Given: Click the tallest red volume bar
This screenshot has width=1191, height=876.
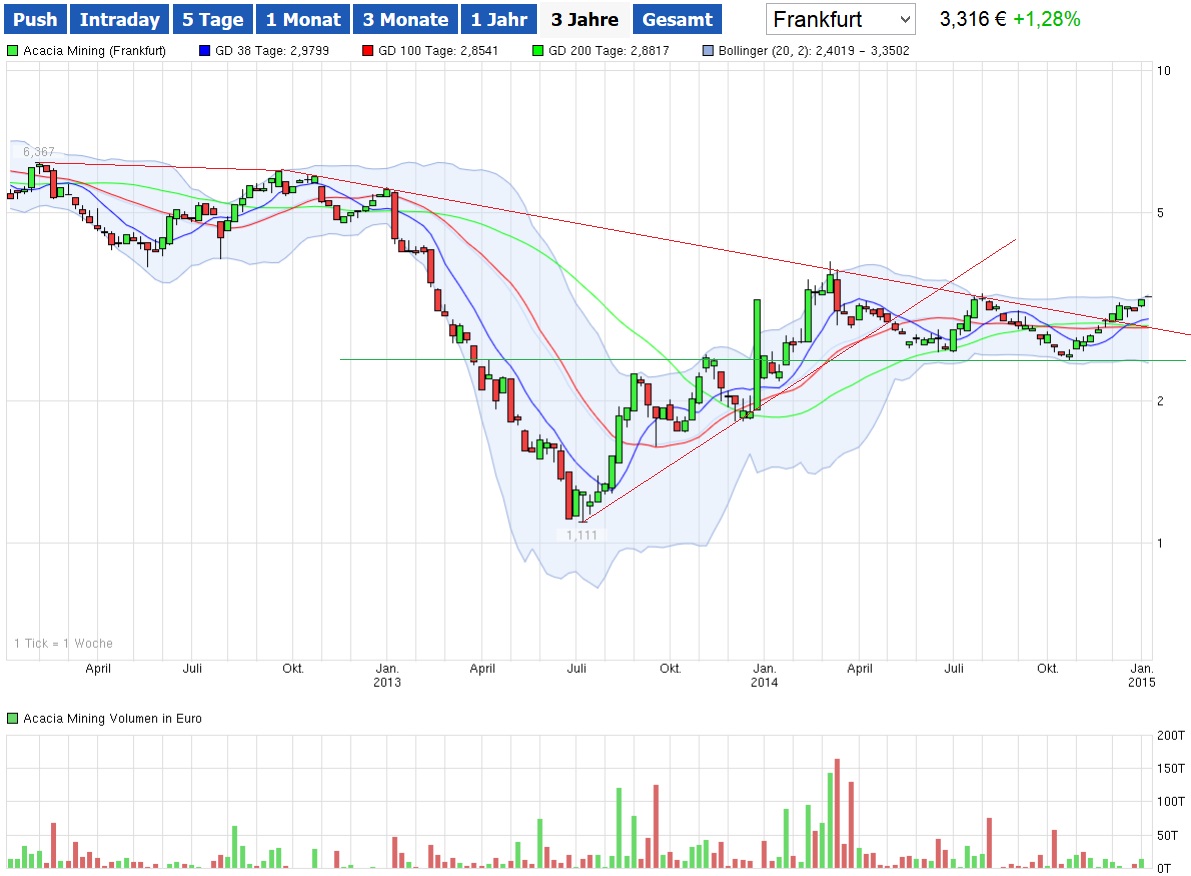Looking at the screenshot, I should (837, 812).
